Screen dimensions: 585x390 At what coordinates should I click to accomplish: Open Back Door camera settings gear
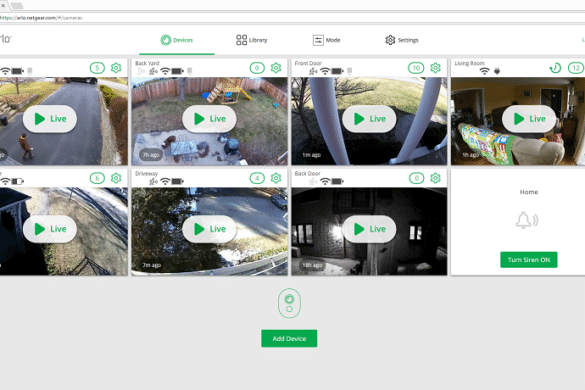[x=435, y=178]
